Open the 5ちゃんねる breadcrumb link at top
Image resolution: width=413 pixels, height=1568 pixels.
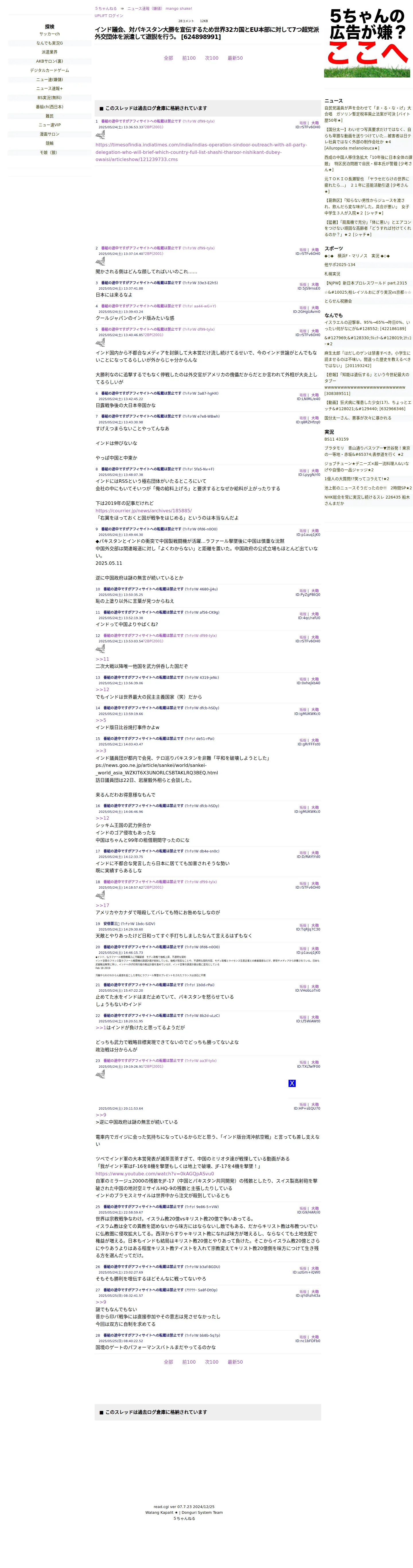coord(106,9)
